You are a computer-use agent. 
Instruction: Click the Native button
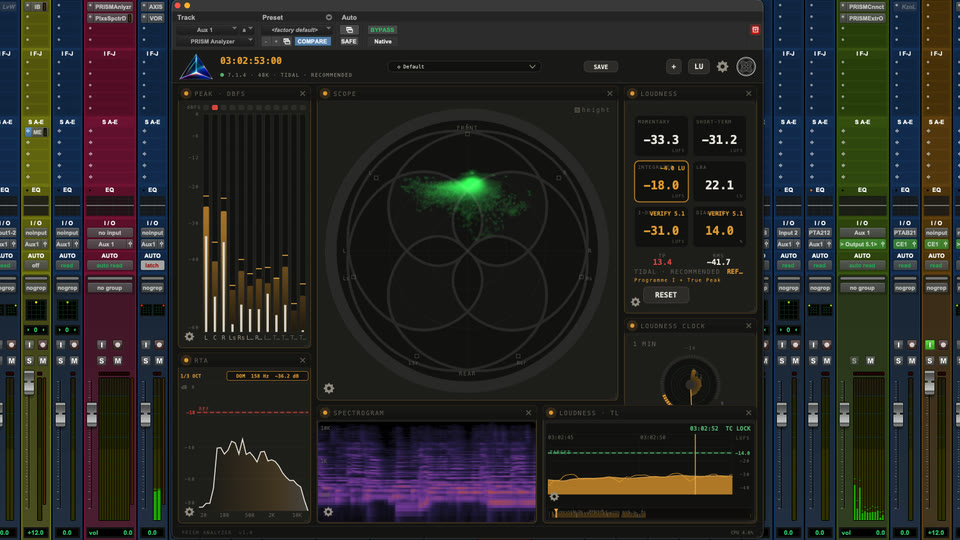coord(383,41)
